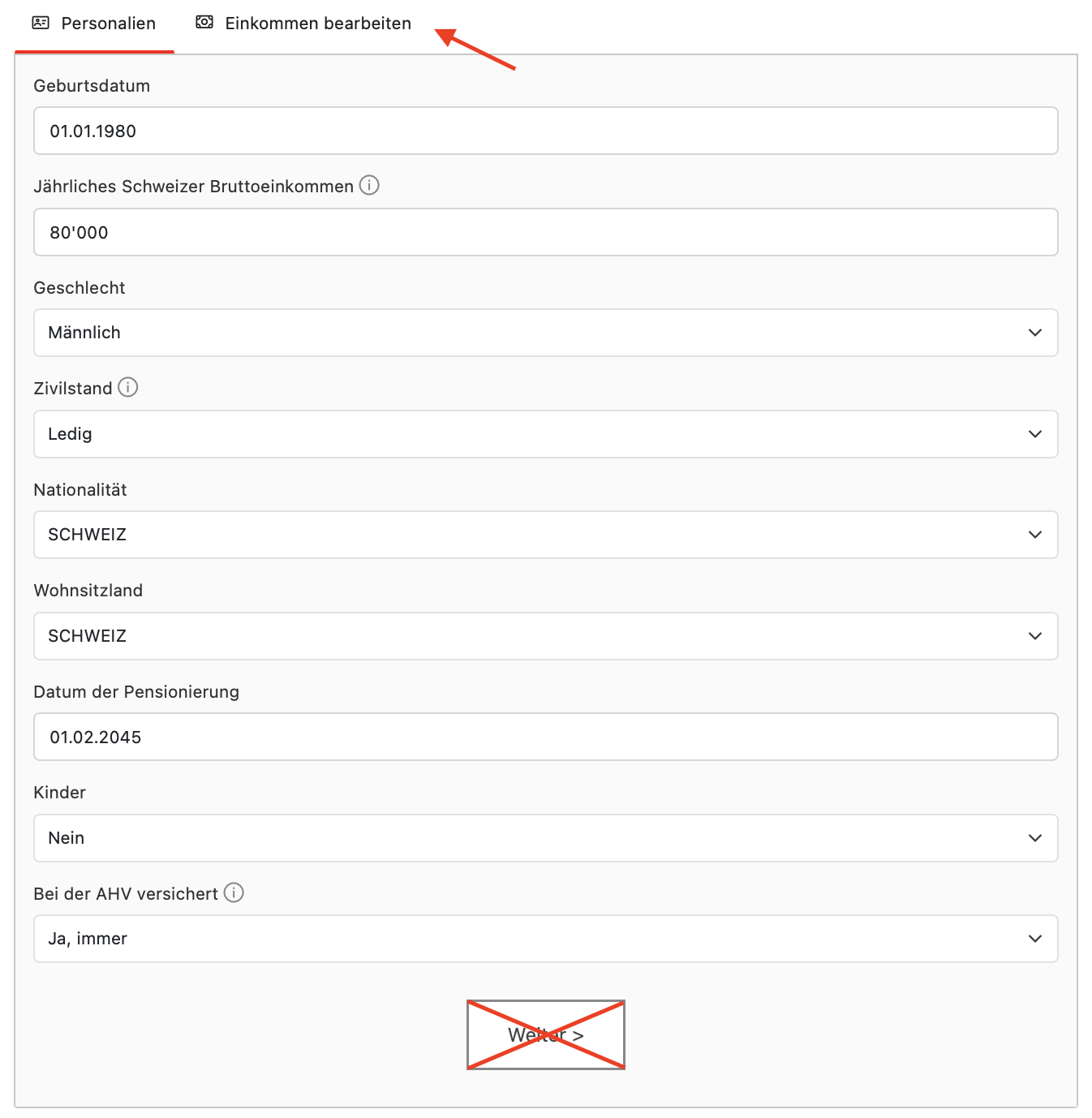This screenshot has width=1092, height=1118.
Task: Open the Kinder dropdown showing Nein
Action: point(545,838)
